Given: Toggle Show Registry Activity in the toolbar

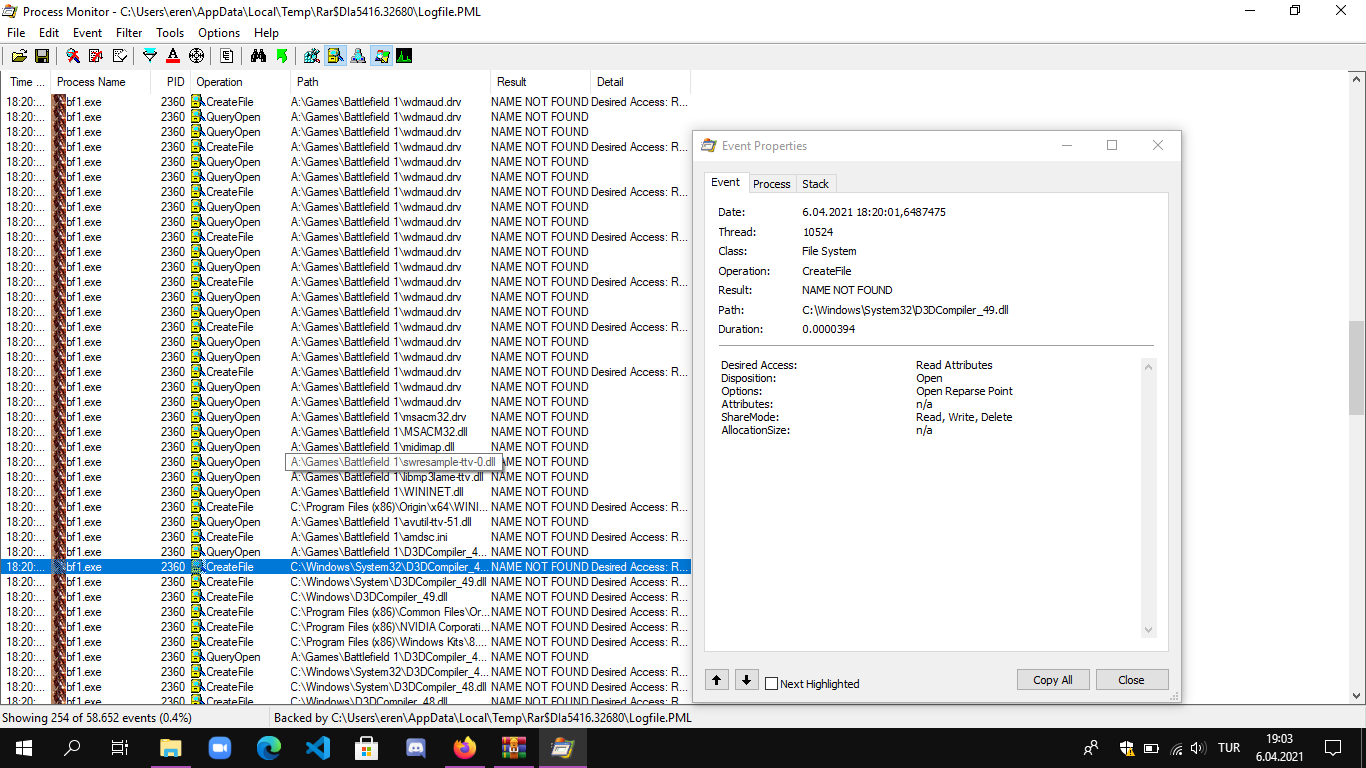Looking at the screenshot, I should coord(312,56).
